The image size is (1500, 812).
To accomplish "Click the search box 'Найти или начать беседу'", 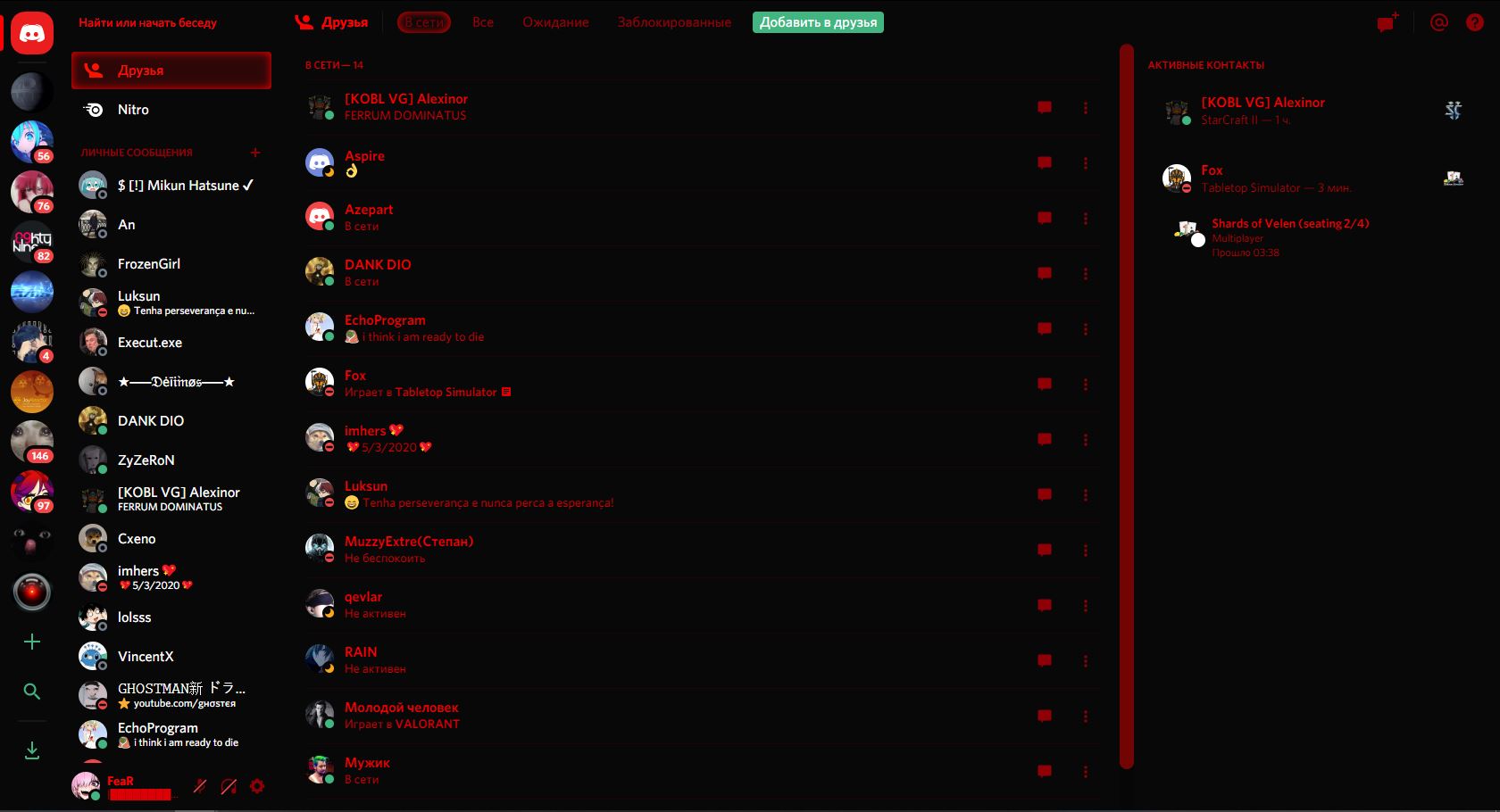I will [x=171, y=22].
